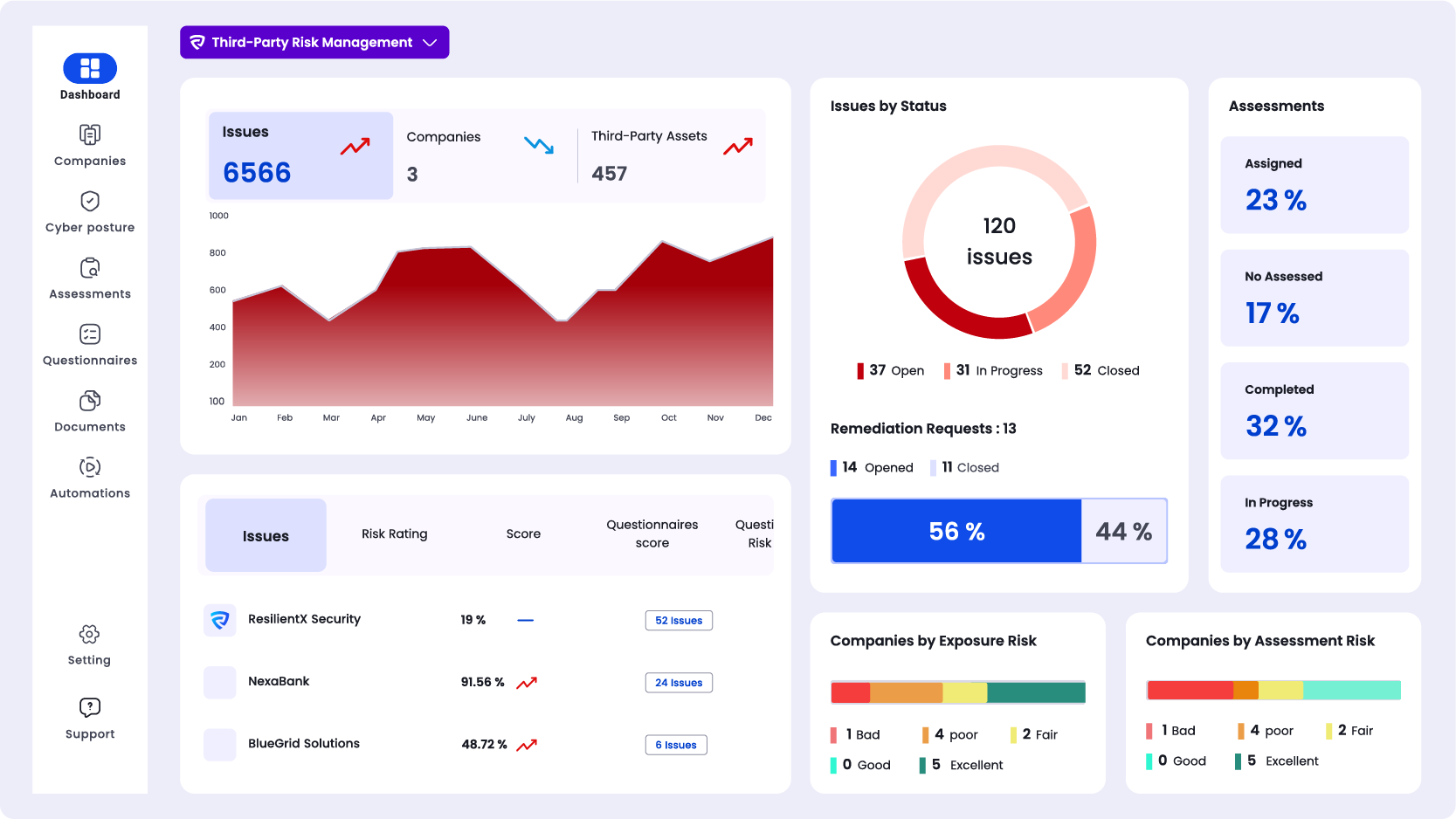Viewport: 1456px width, 819px height.
Task: Click 4 poor under Companies by Exposure Risk
Action: pos(949,734)
